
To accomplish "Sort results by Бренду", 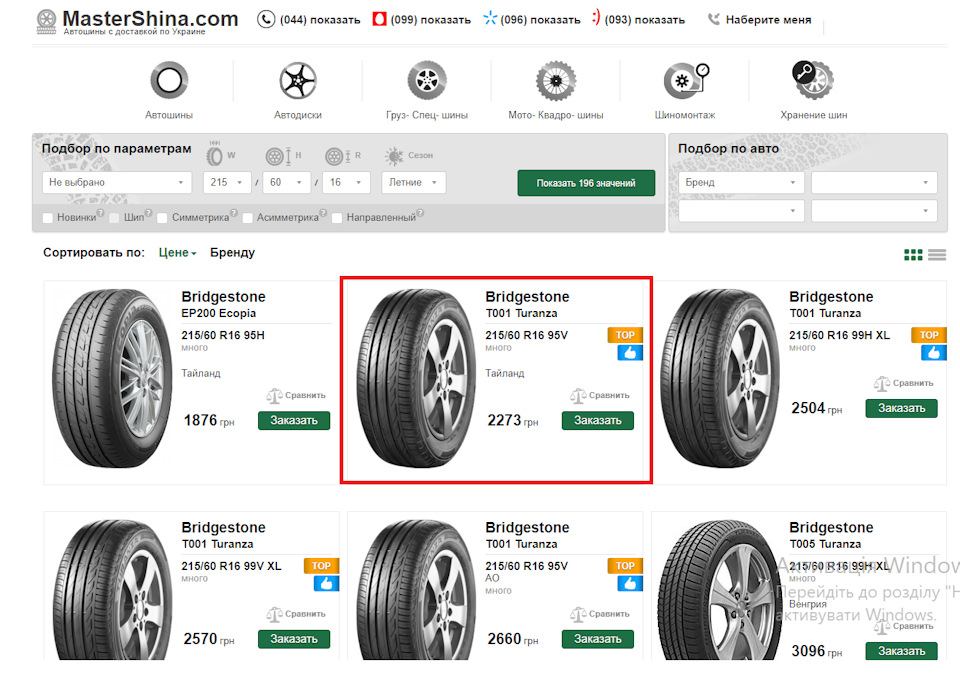I will pos(232,253).
